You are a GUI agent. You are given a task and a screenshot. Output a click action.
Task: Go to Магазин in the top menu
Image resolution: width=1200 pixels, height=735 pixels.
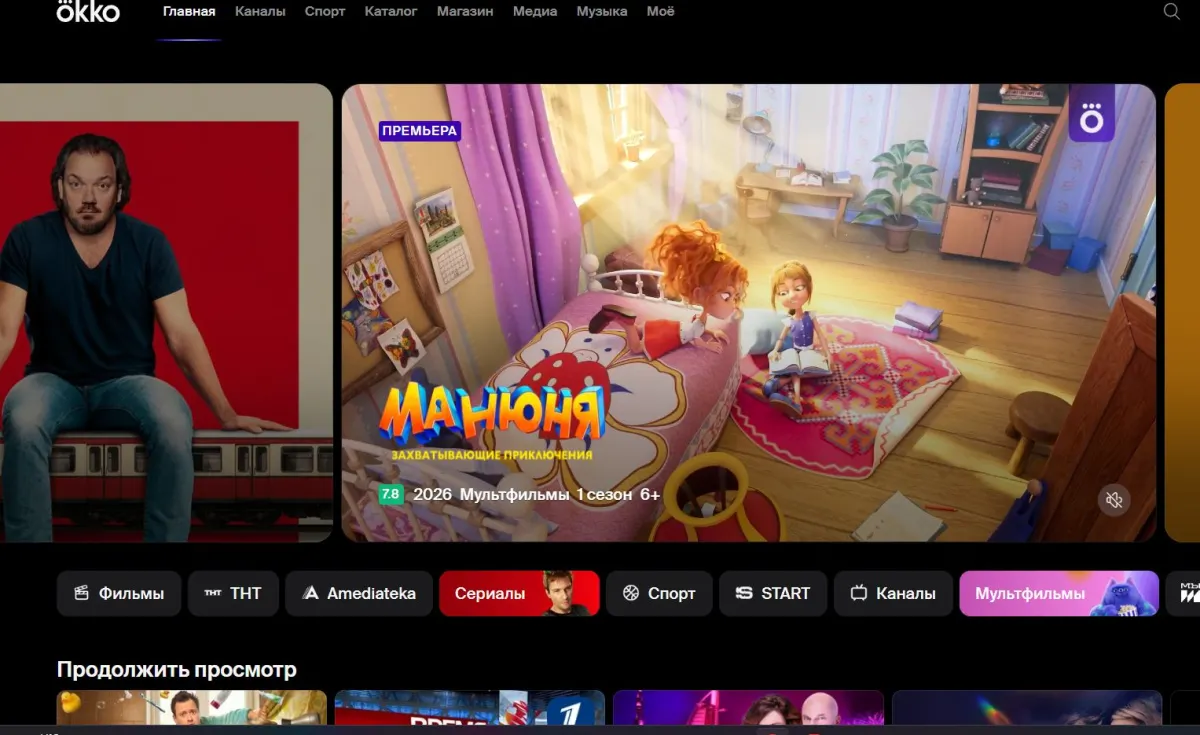point(465,11)
